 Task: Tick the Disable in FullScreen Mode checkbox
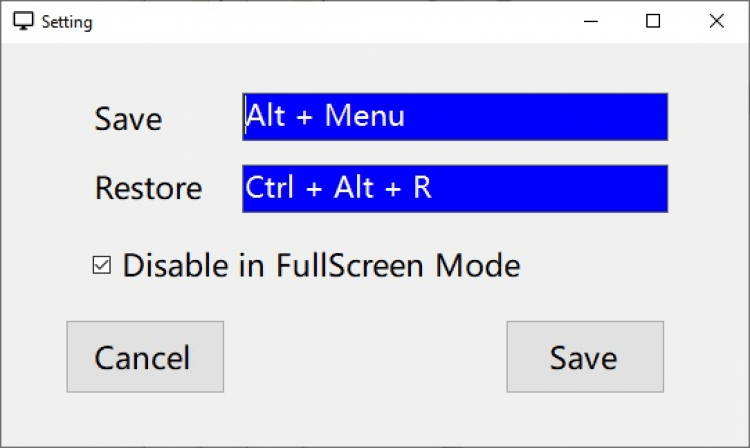click(101, 266)
